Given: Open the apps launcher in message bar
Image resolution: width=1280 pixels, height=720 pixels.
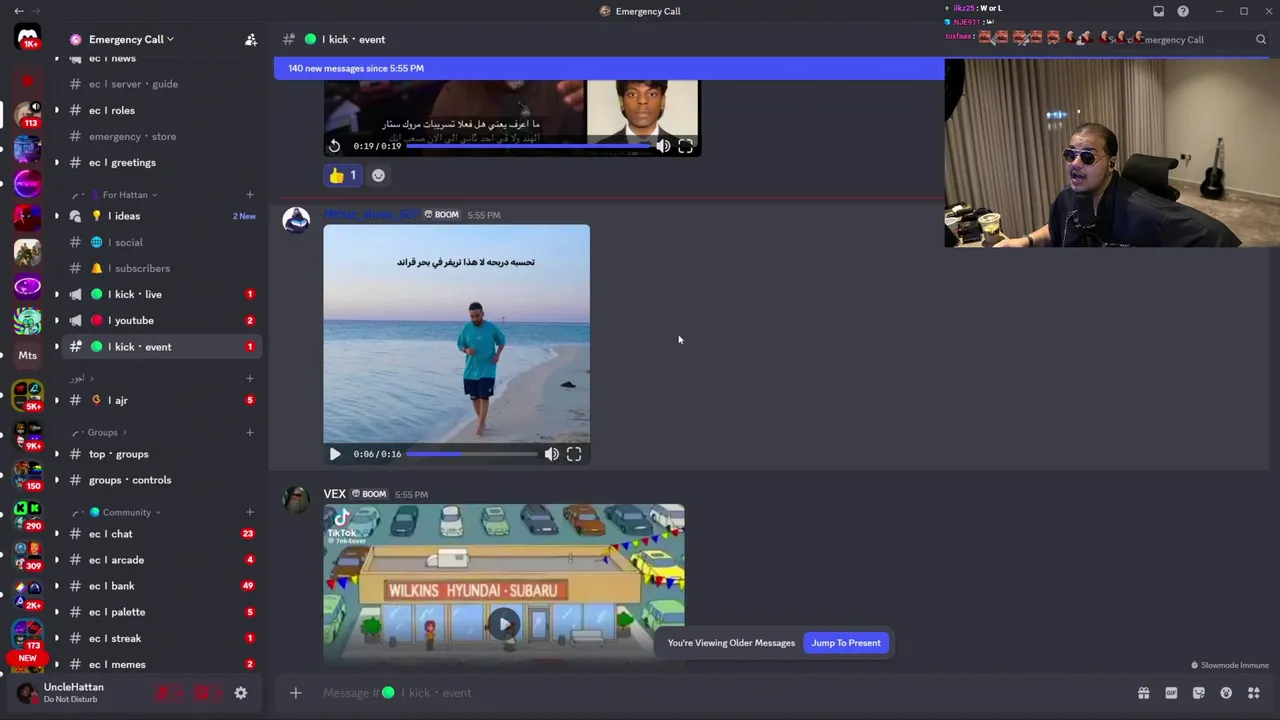Looking at the screenshot, I should (1253, 693).
